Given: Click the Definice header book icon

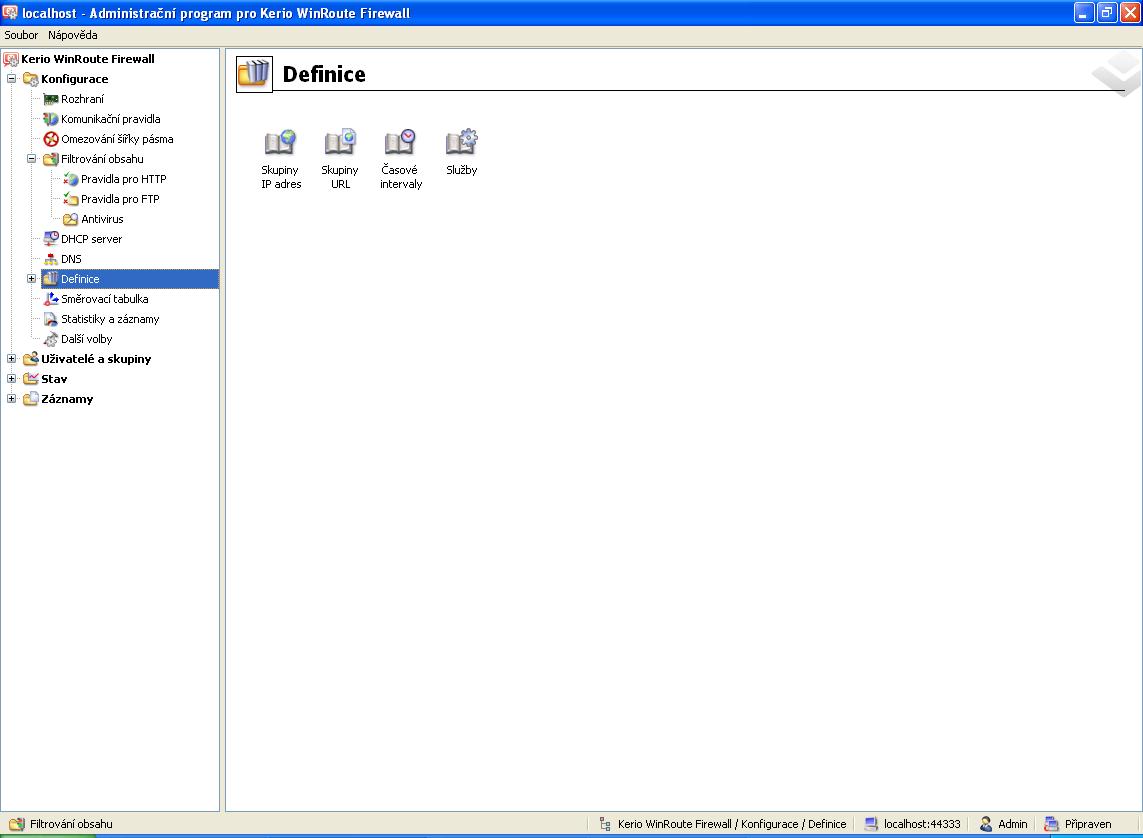Looking at the screenshot, I should click(x=254, y=74).
